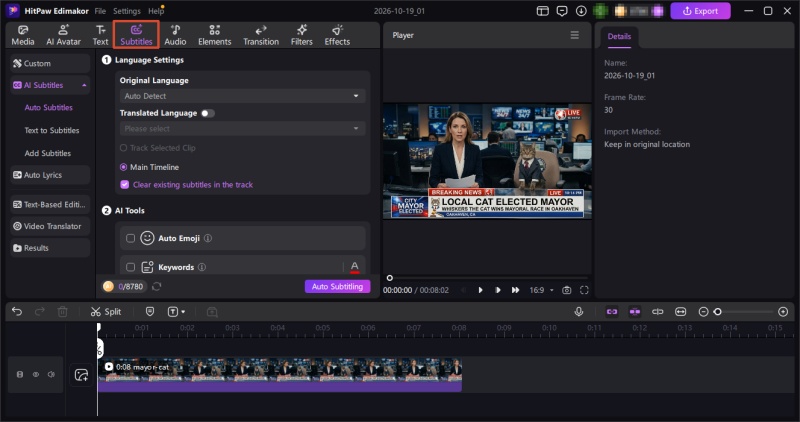Click the Export button
Viewport: 800px width, 422px height.
700,11
